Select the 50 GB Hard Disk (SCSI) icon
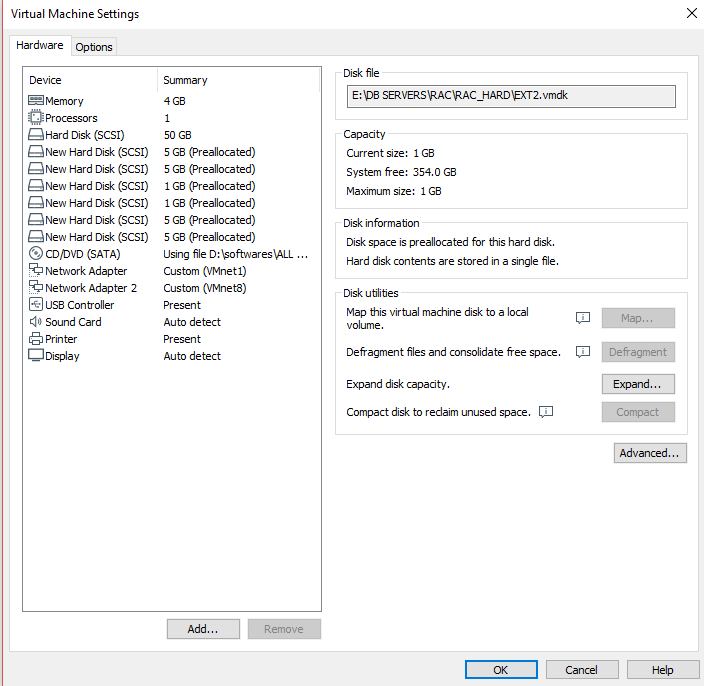 (x=36, y=134)
